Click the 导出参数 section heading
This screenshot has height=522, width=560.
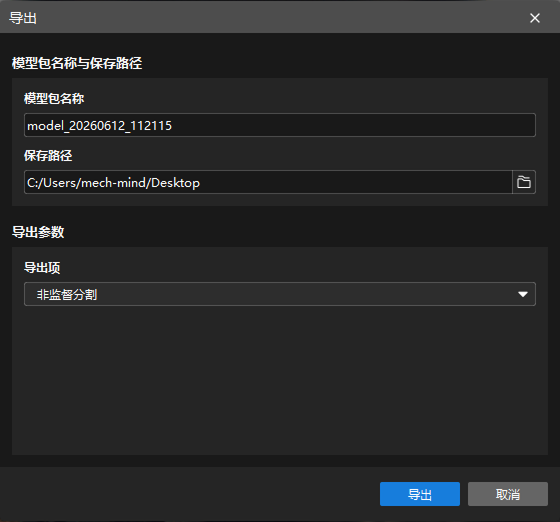click(38, 232)
